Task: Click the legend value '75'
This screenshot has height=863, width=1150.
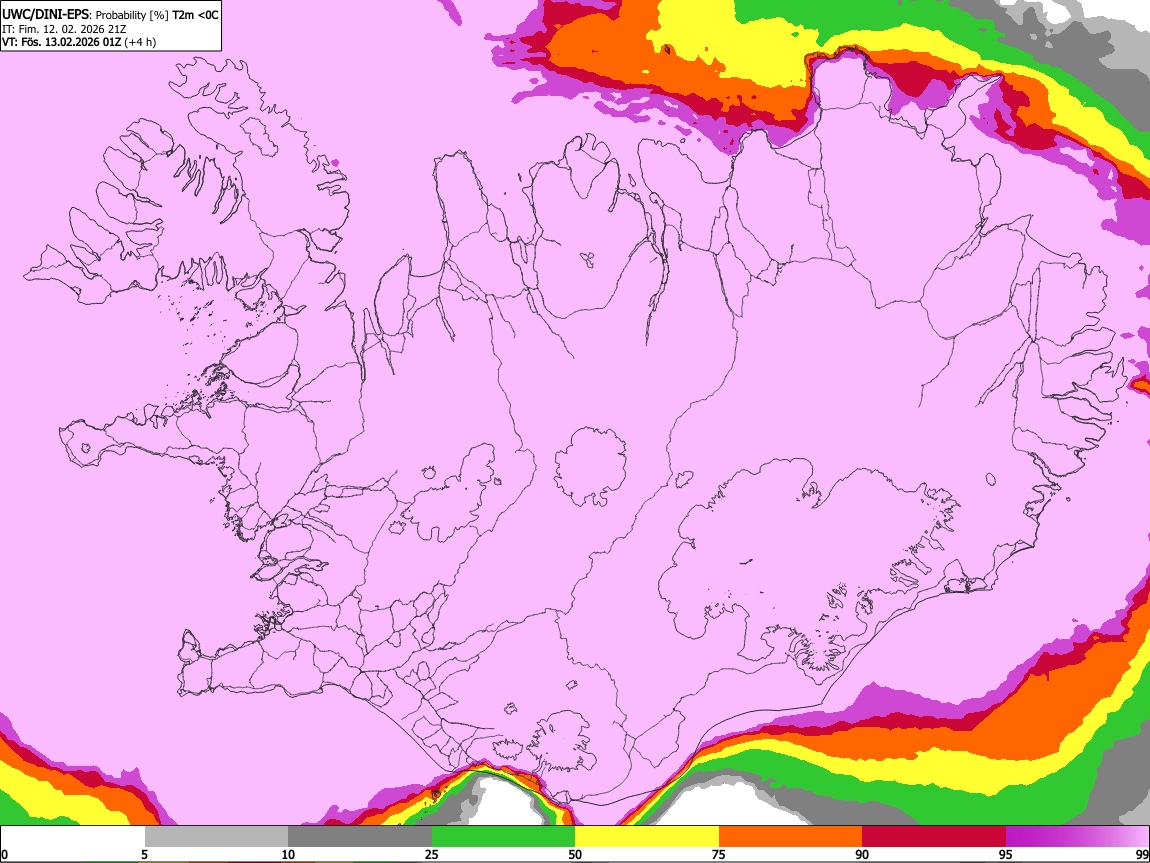Action: click(718, 854)
